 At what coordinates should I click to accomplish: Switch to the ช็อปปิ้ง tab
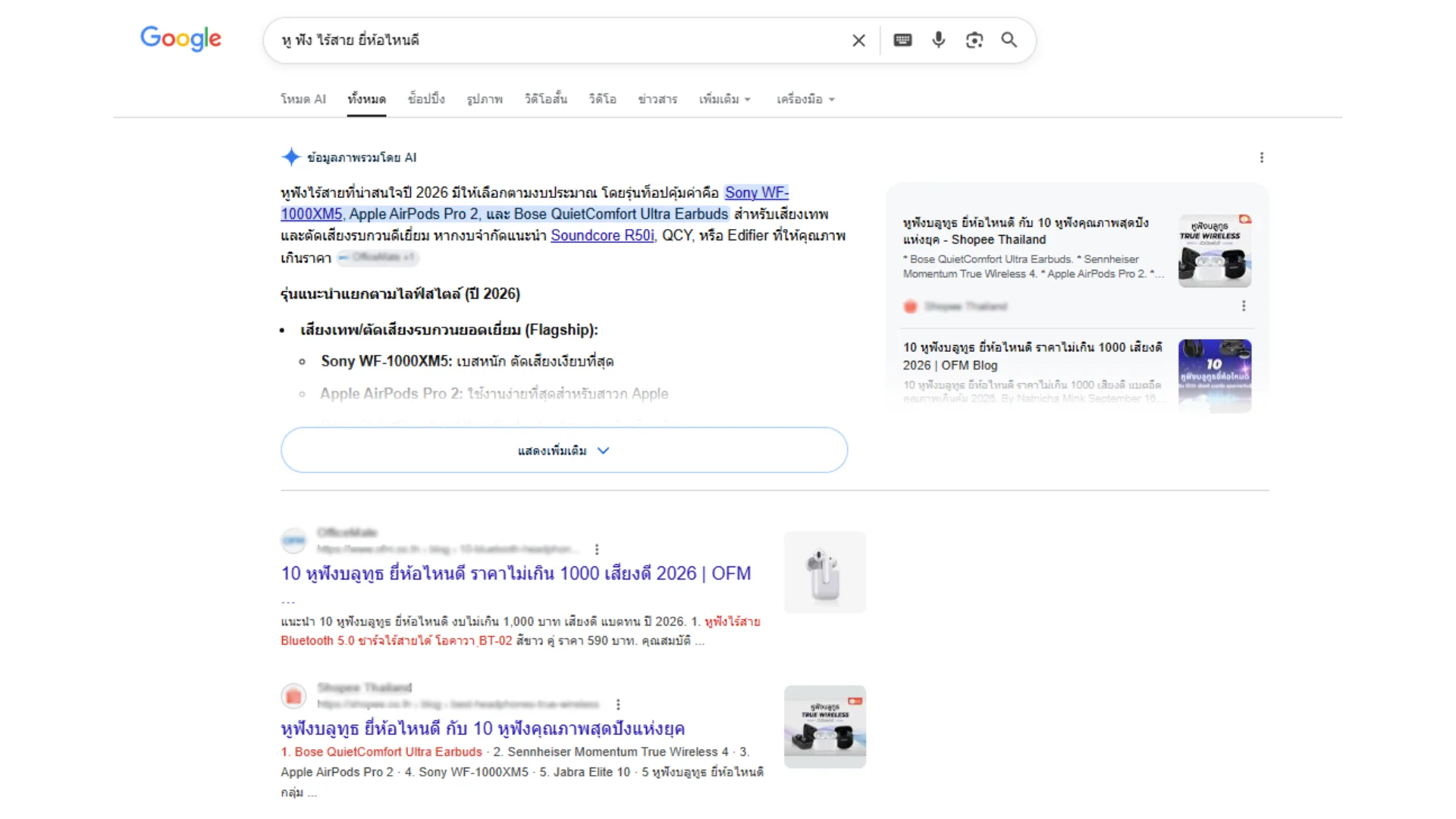(x=426, y=99)
